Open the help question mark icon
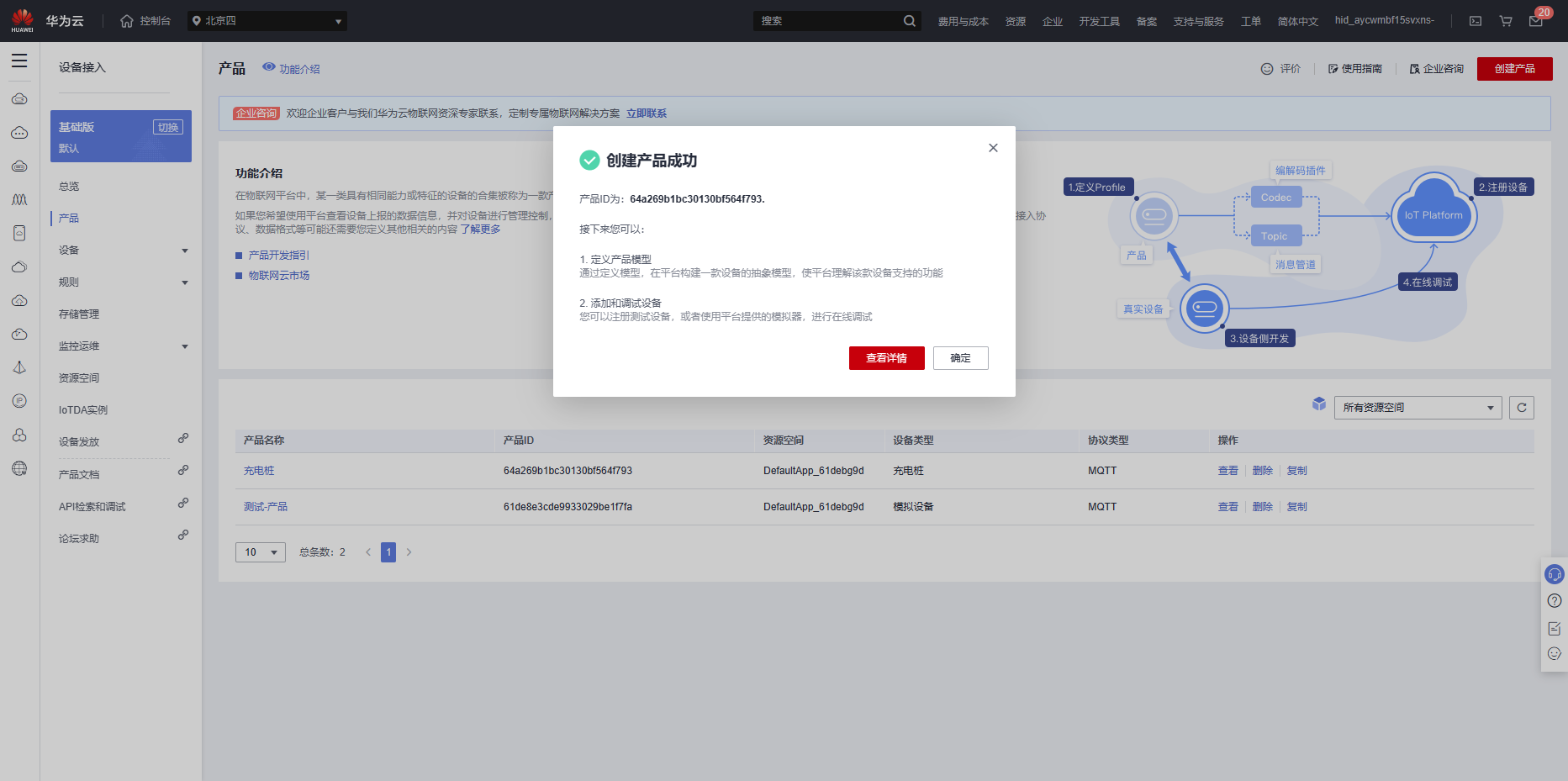 click(x=1555, y=601)
